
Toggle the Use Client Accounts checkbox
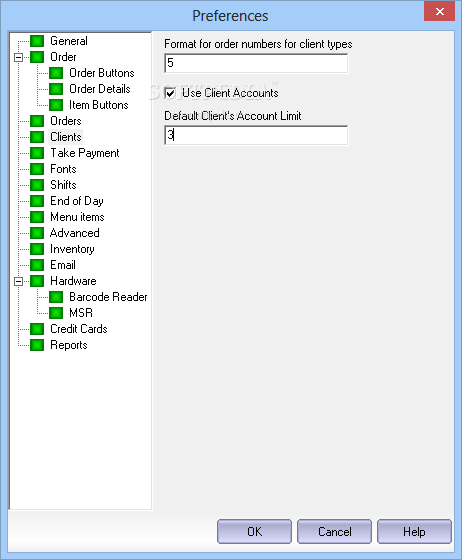[170, 93]
